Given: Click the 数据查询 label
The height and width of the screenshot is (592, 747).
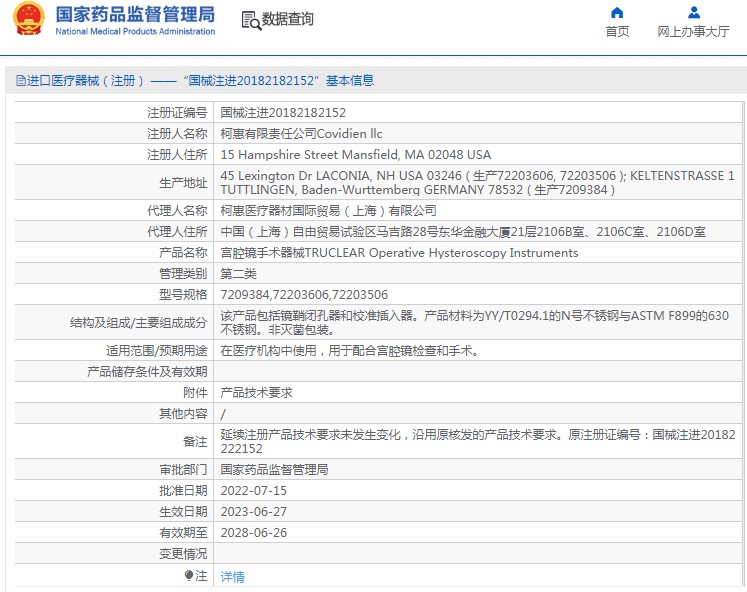Looking at the screenshot, I should click(x=287, y=19).
